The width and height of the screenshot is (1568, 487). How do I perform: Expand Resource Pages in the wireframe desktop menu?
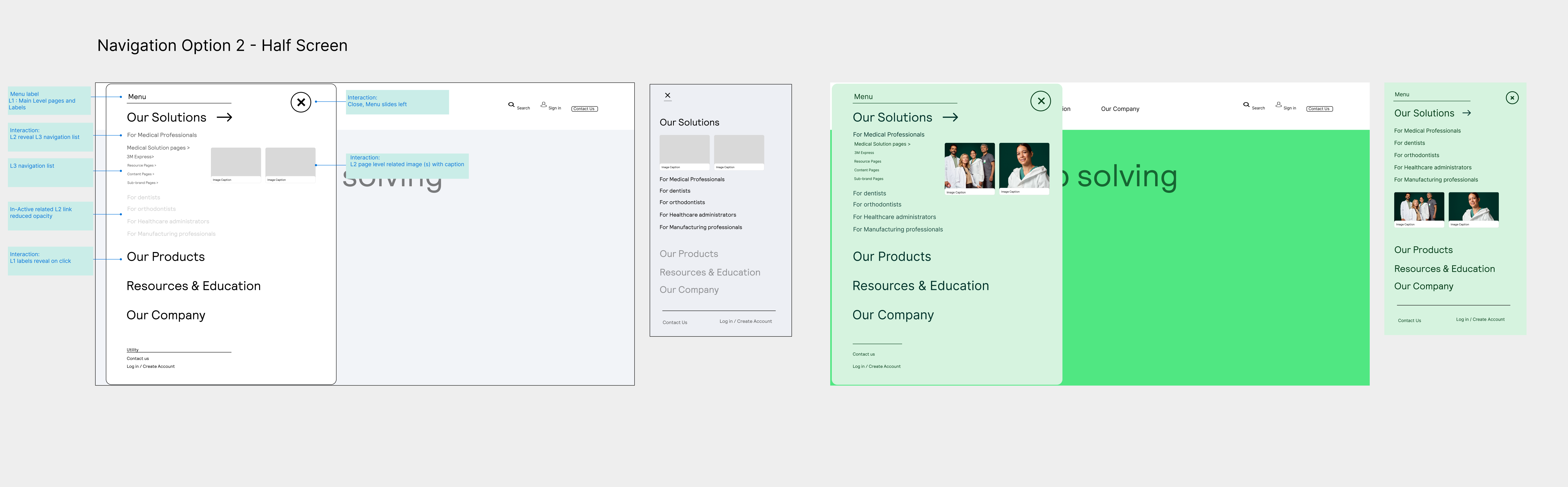click(142, 165)
